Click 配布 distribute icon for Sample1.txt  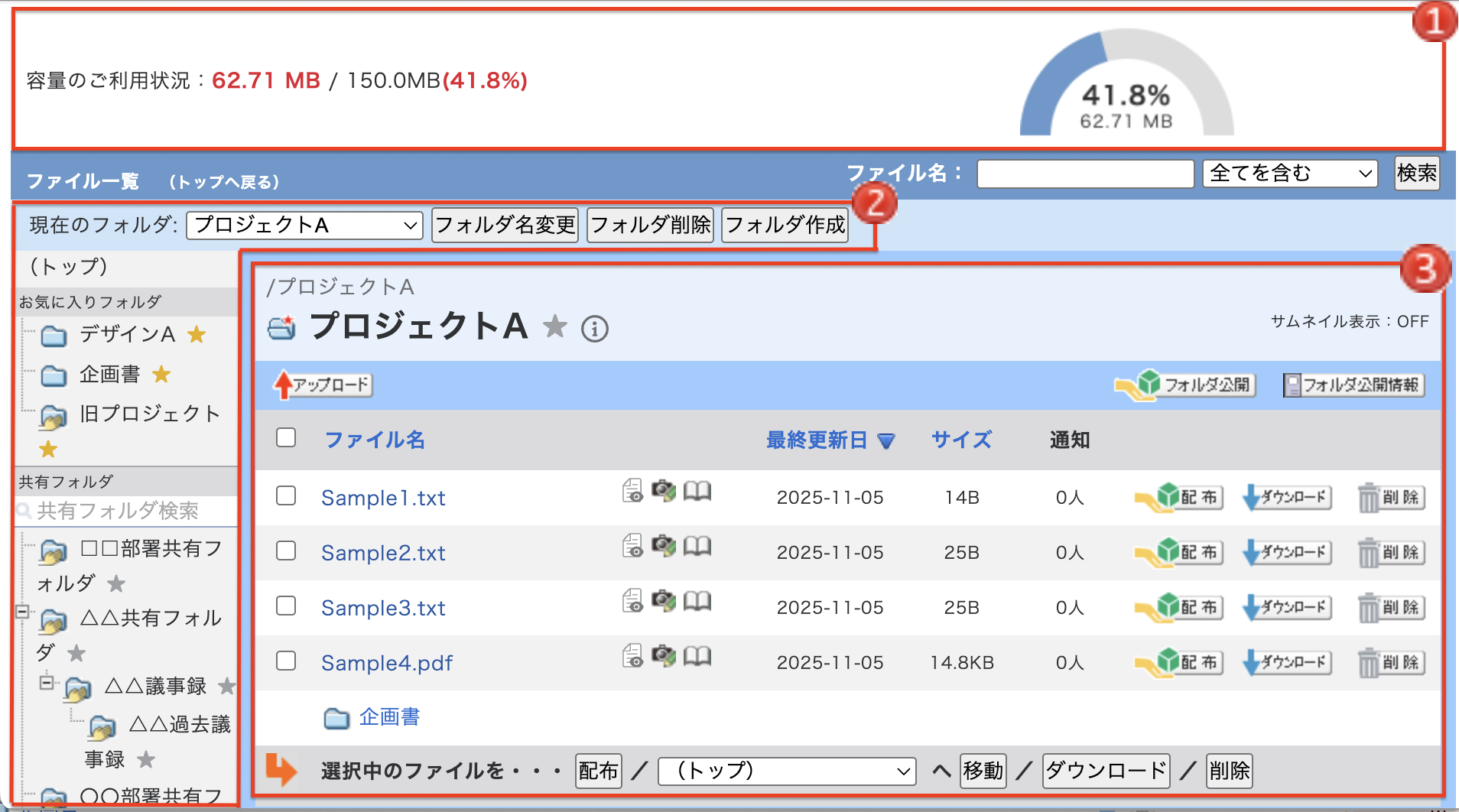click(1178, 498)
